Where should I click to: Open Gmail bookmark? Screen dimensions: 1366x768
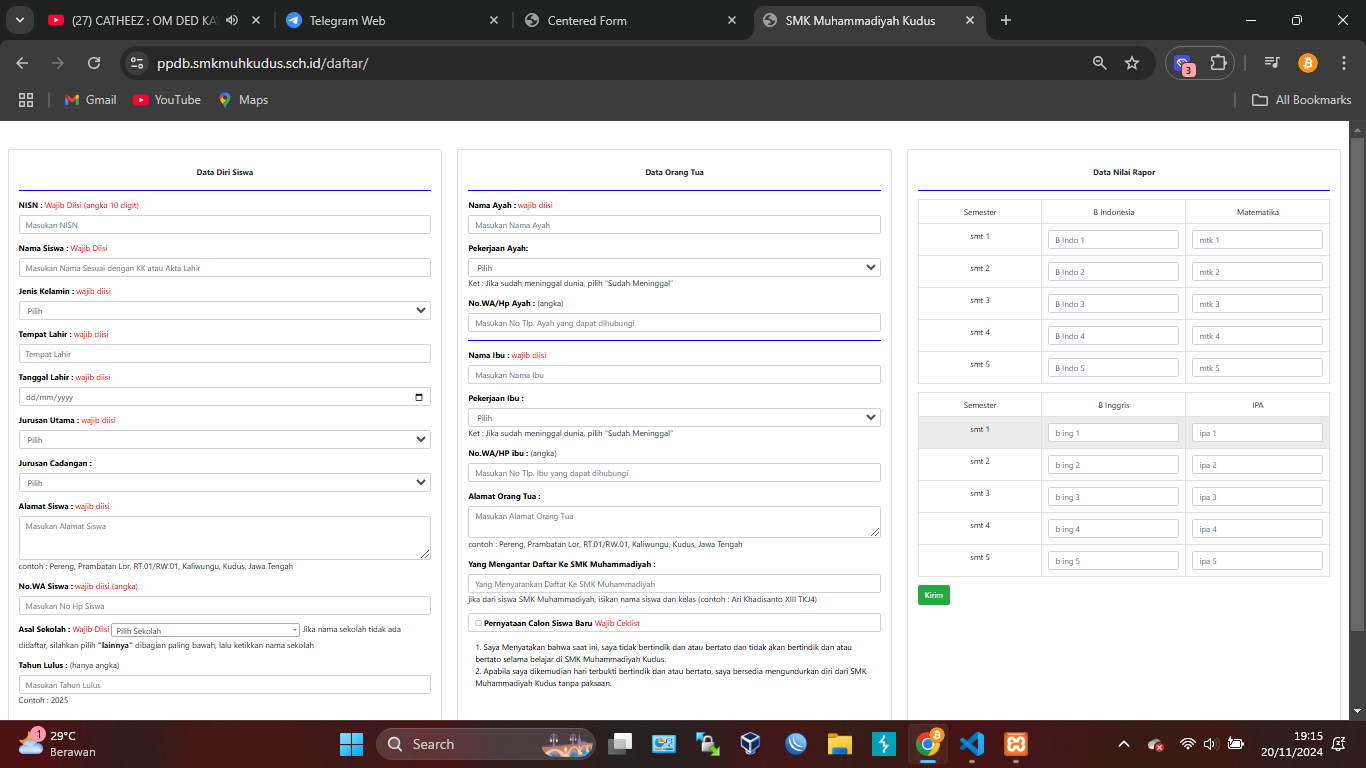tap(90, 100)
